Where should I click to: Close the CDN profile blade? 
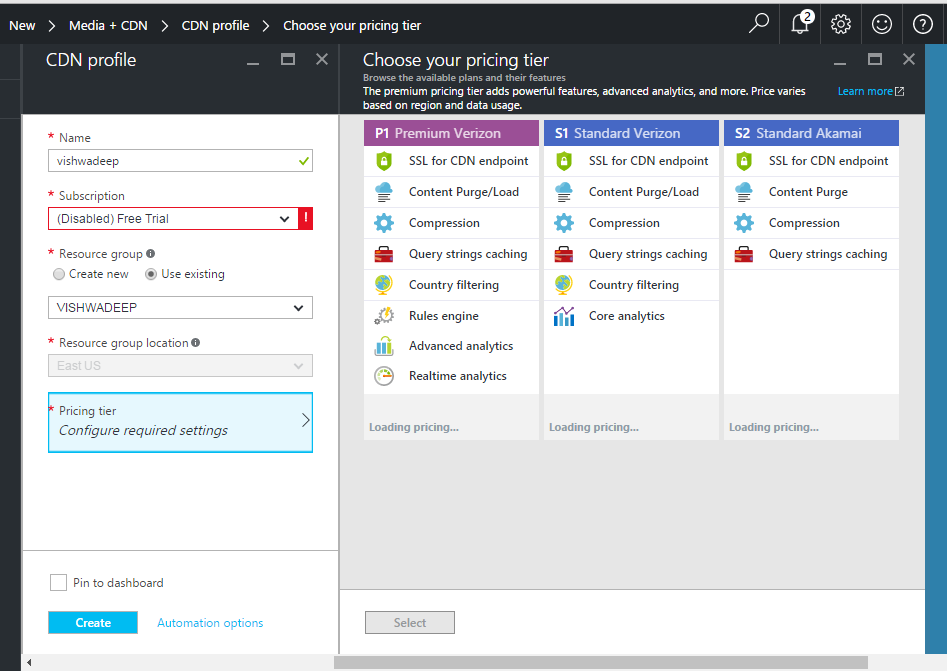pyautogui.click(x=322, y=59)
